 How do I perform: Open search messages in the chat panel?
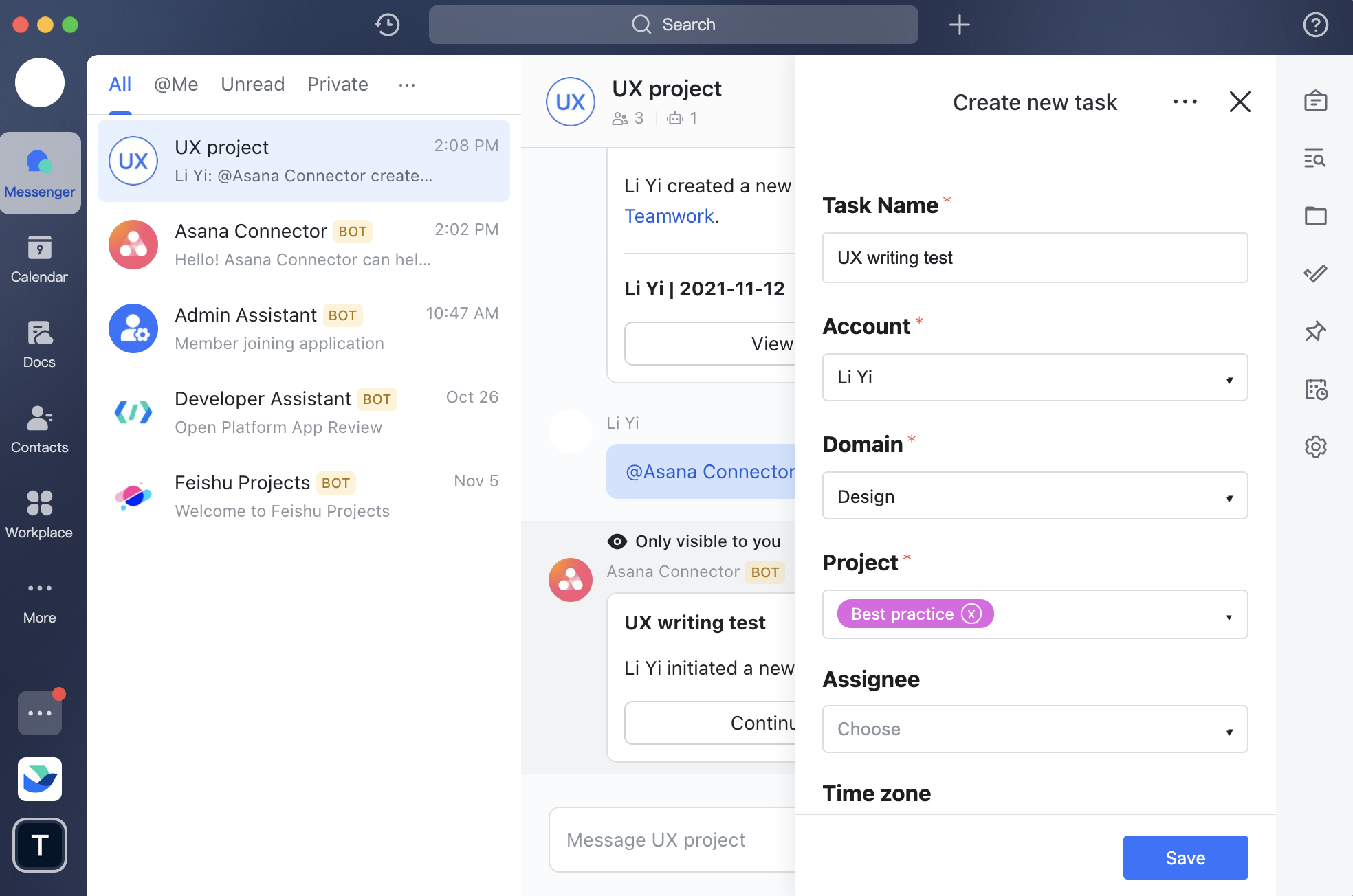pos(1316,159)
